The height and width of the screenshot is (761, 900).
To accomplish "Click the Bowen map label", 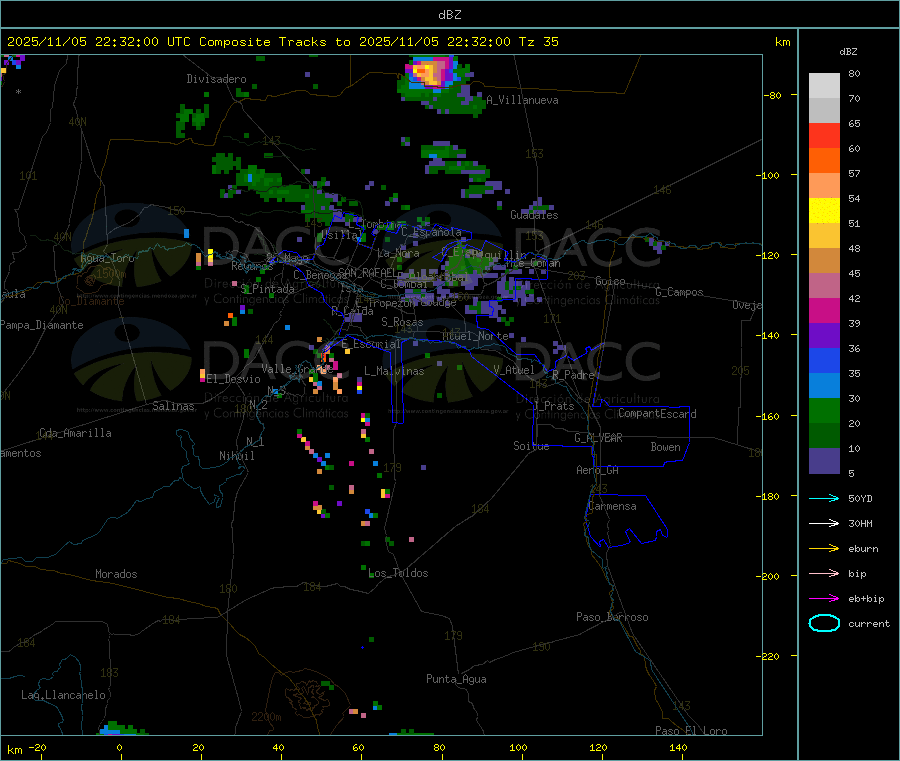I will [665, 447].
